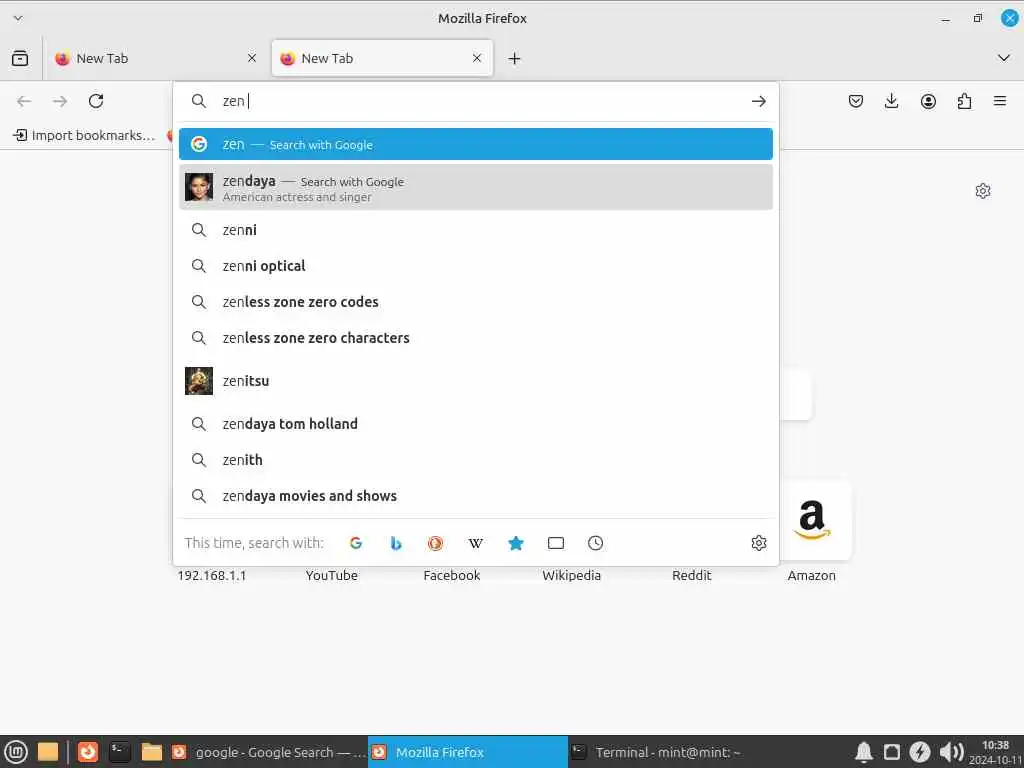Image resolution: width=1024 pixels, height=768 pixels.
Task: Close the second New Tab
Action: pyautogui.click(x=477, y=58)
